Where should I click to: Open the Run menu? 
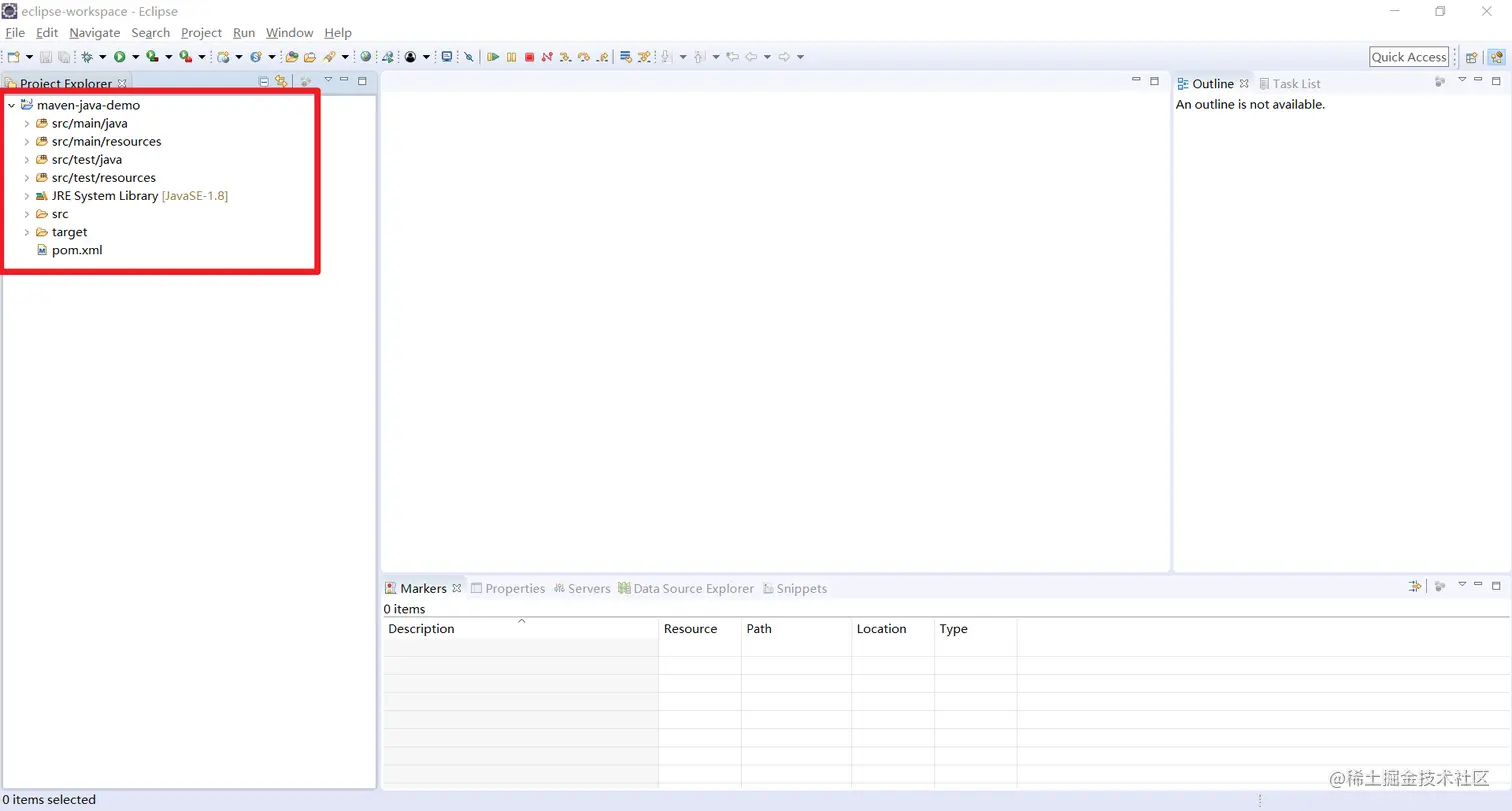(244, 33)
